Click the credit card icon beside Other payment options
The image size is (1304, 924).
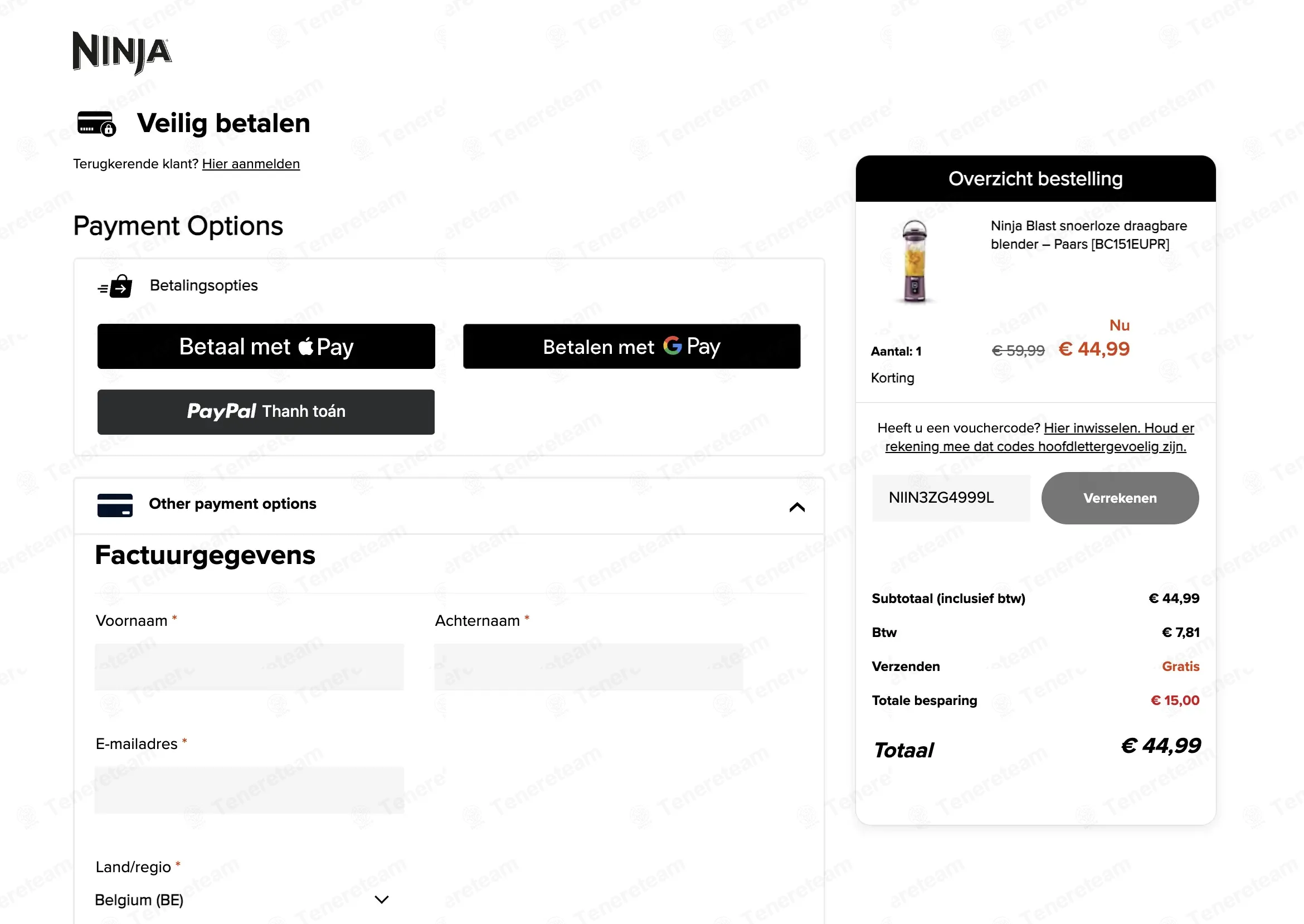point(115,505)
